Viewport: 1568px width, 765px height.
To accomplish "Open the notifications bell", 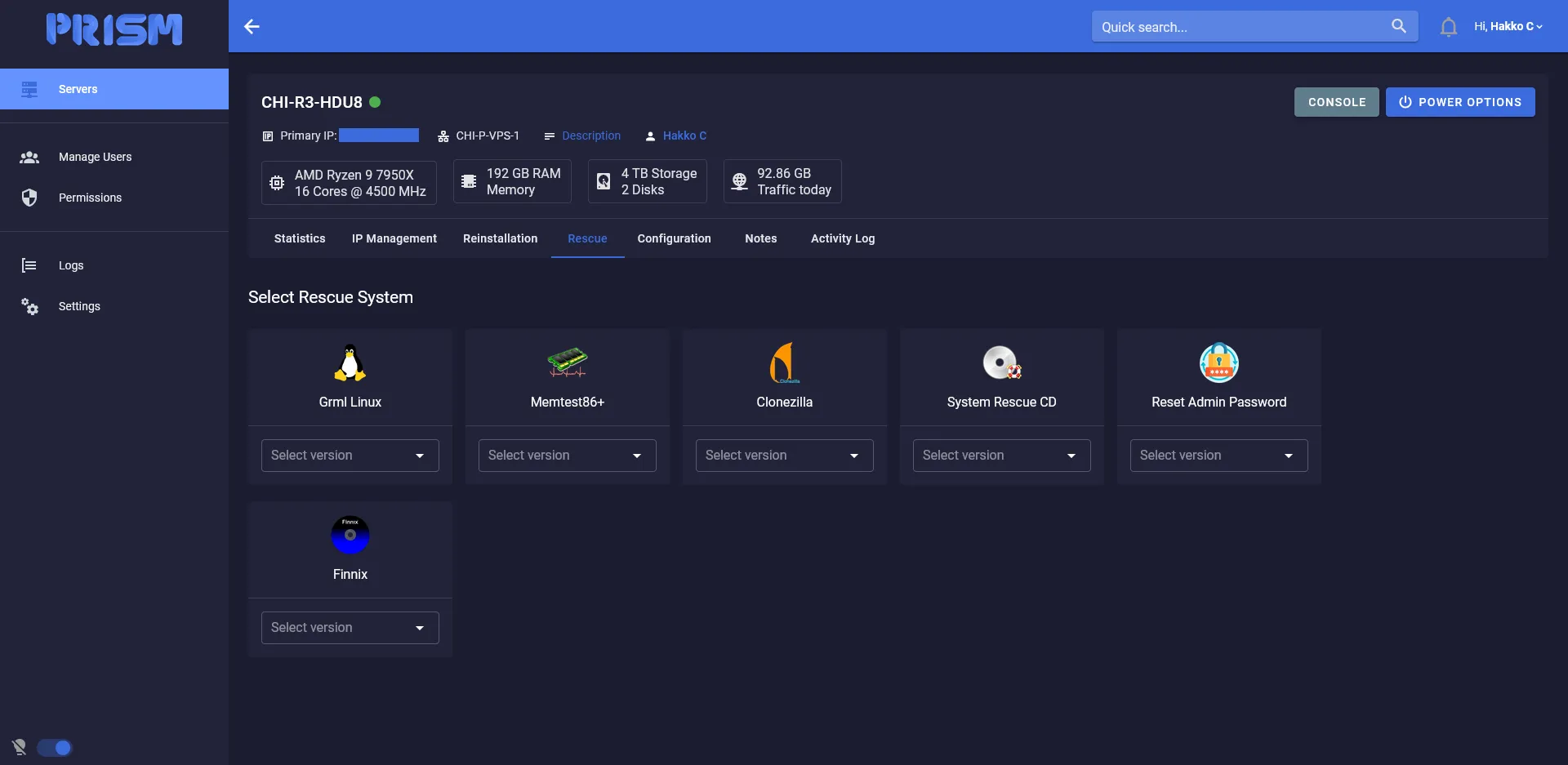I will click(1448, 27).
